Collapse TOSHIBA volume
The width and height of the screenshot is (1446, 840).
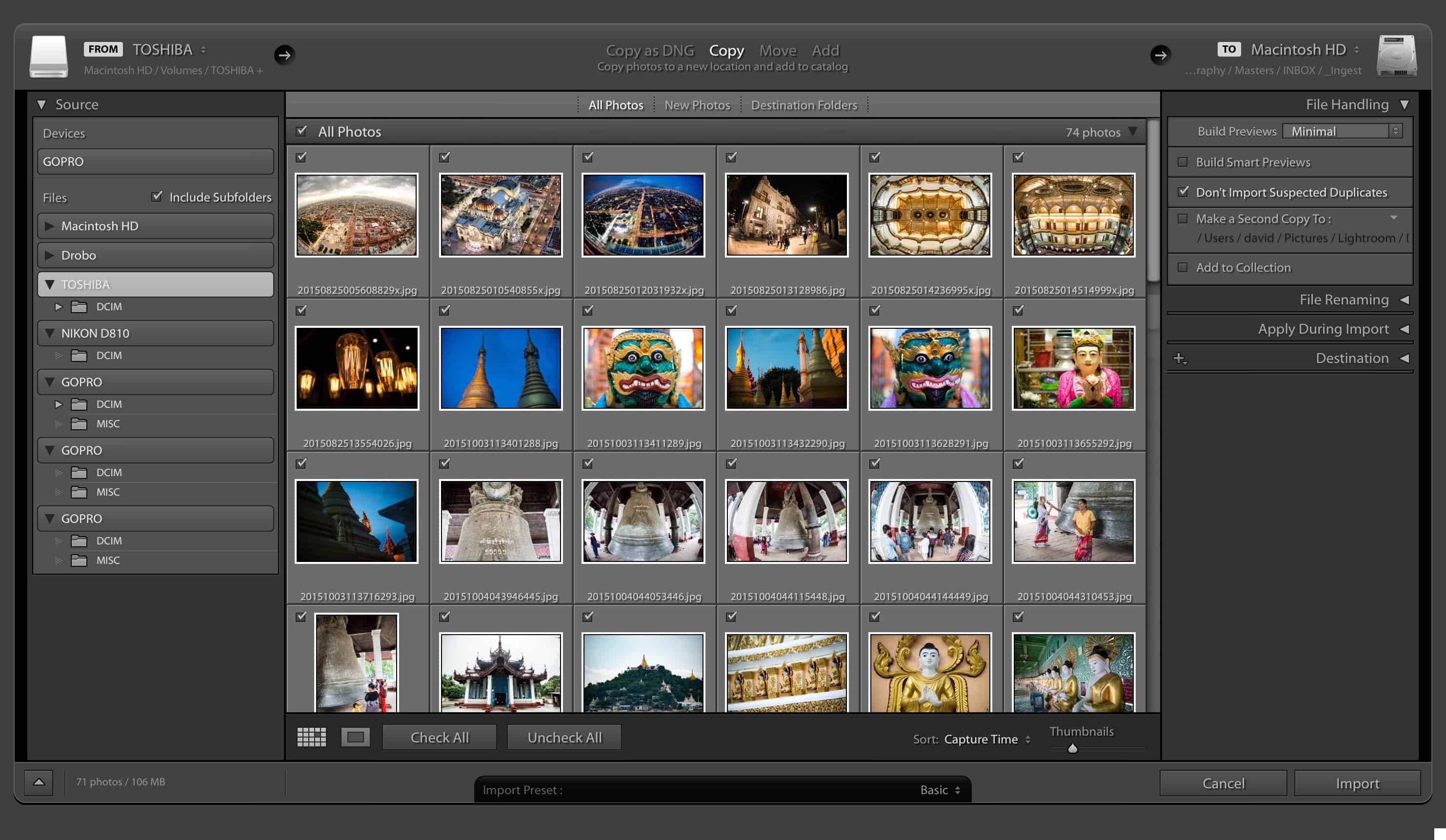49,284
